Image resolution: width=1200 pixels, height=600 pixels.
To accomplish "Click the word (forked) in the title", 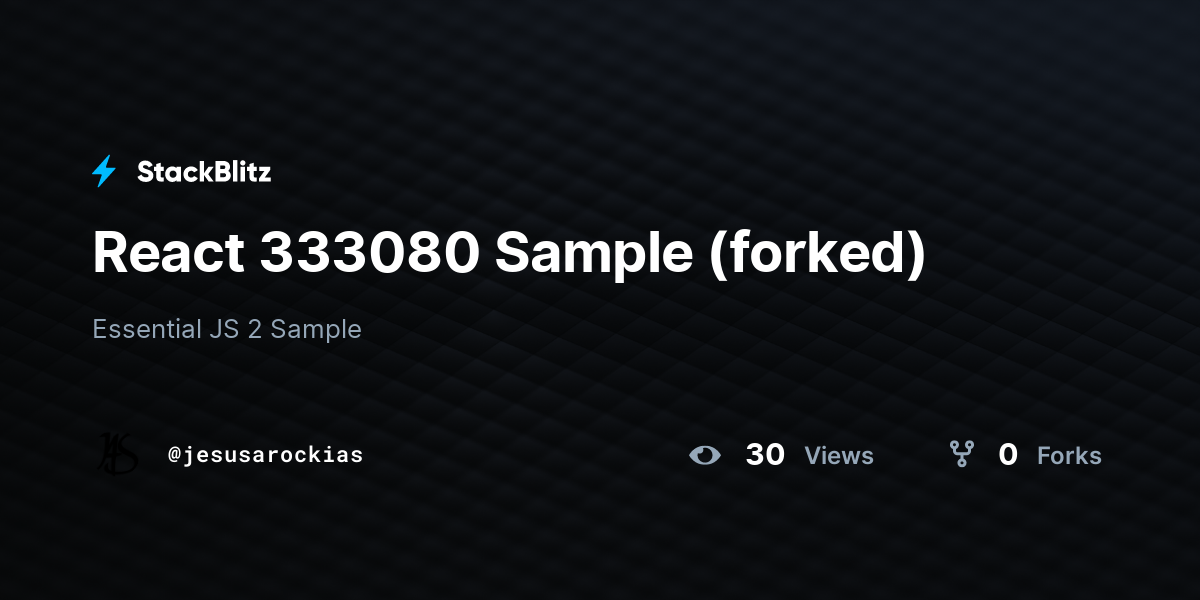I will tap(817, 253).
